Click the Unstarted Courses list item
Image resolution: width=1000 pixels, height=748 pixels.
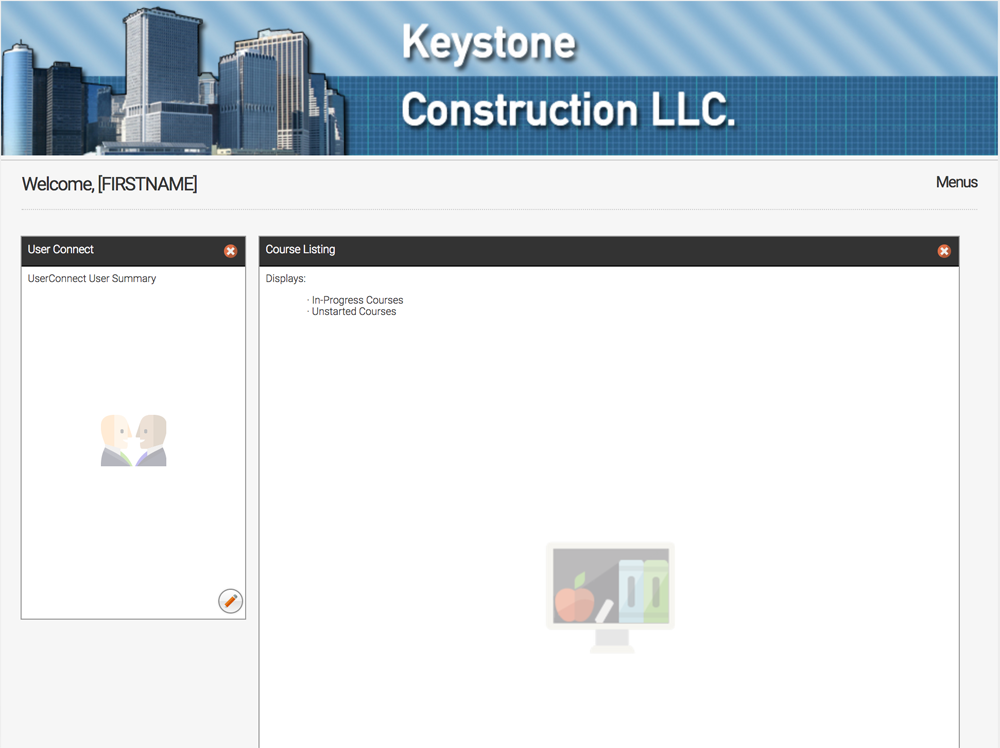click(354, 311)
